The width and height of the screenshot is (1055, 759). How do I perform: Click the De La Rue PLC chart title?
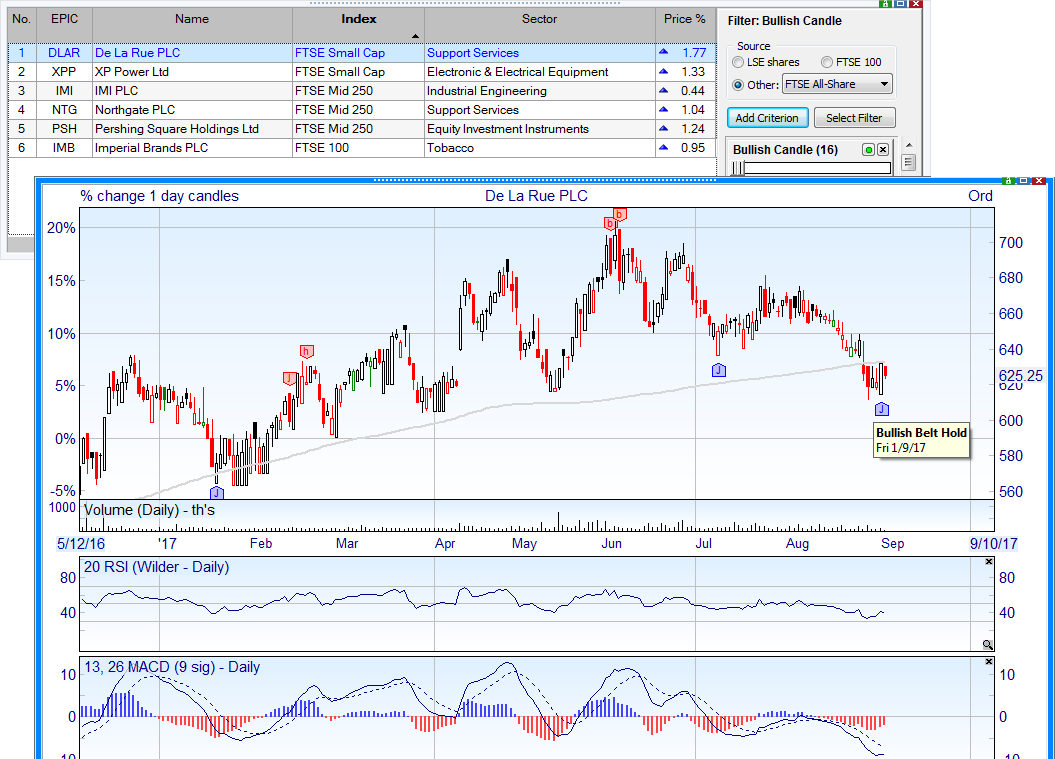click(536, 196)
